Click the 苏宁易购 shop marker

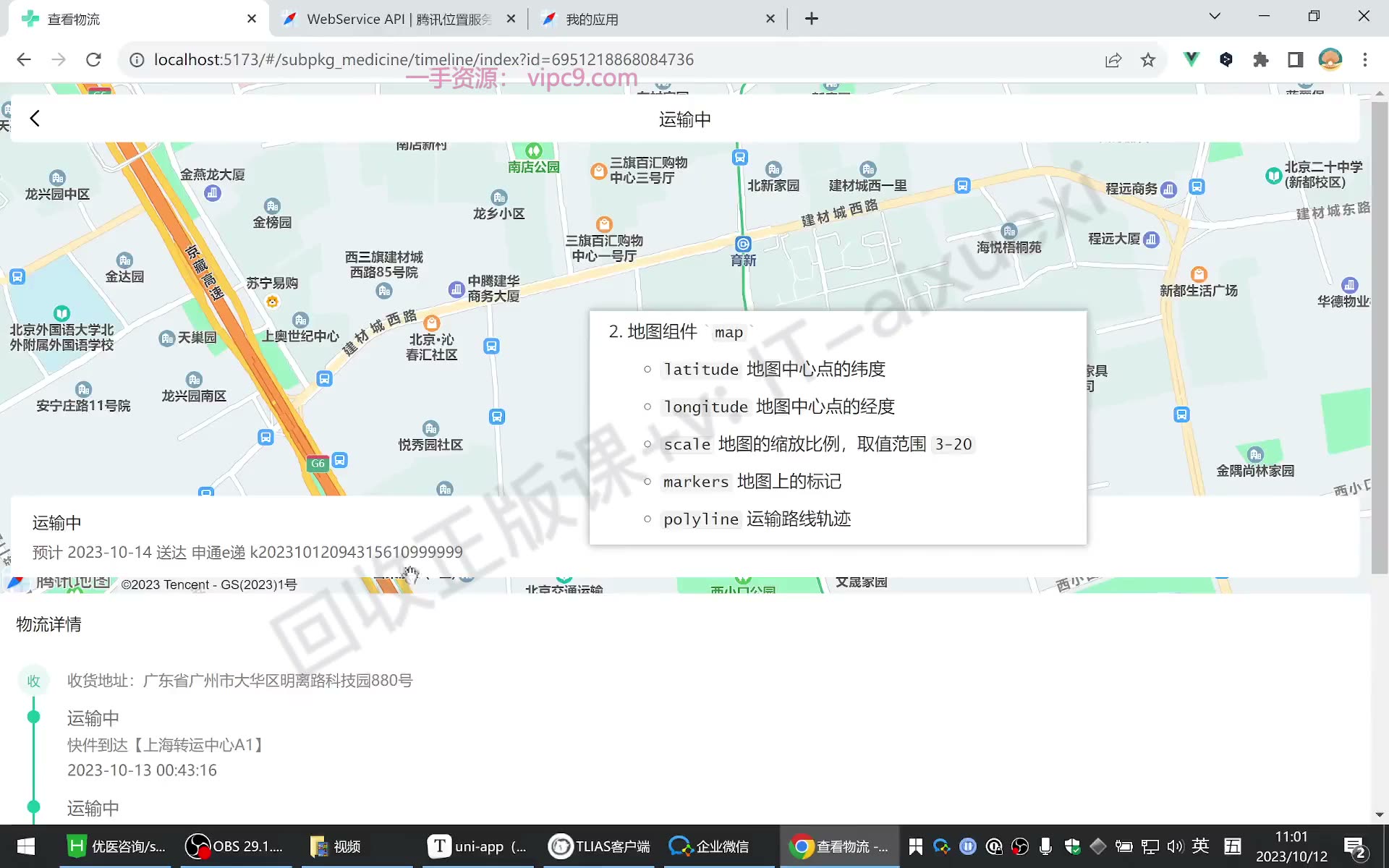tap(272, 302)
